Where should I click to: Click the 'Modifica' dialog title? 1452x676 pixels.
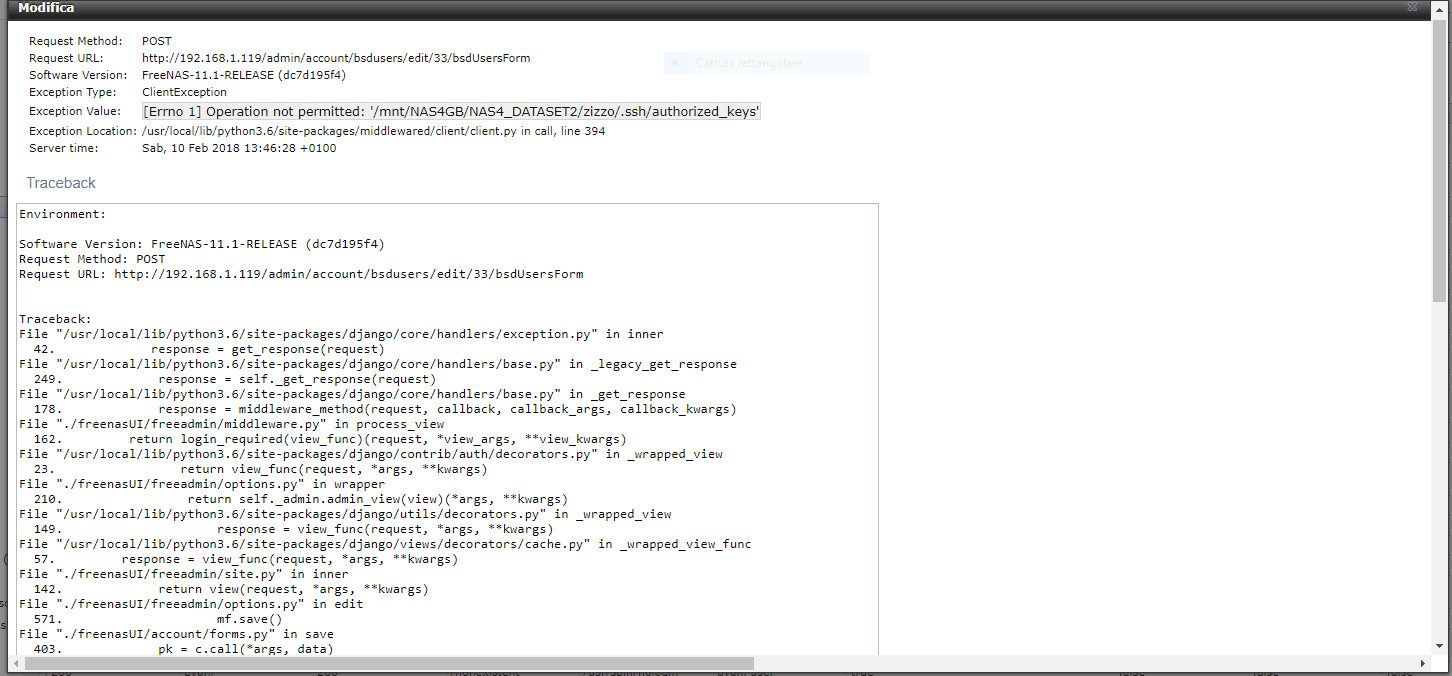tap(46, 7)
